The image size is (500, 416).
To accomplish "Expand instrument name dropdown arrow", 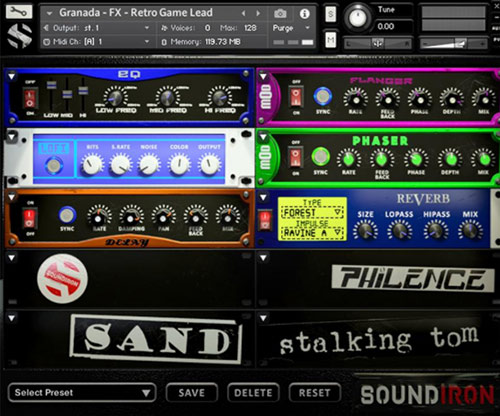I will pos(50,13).
